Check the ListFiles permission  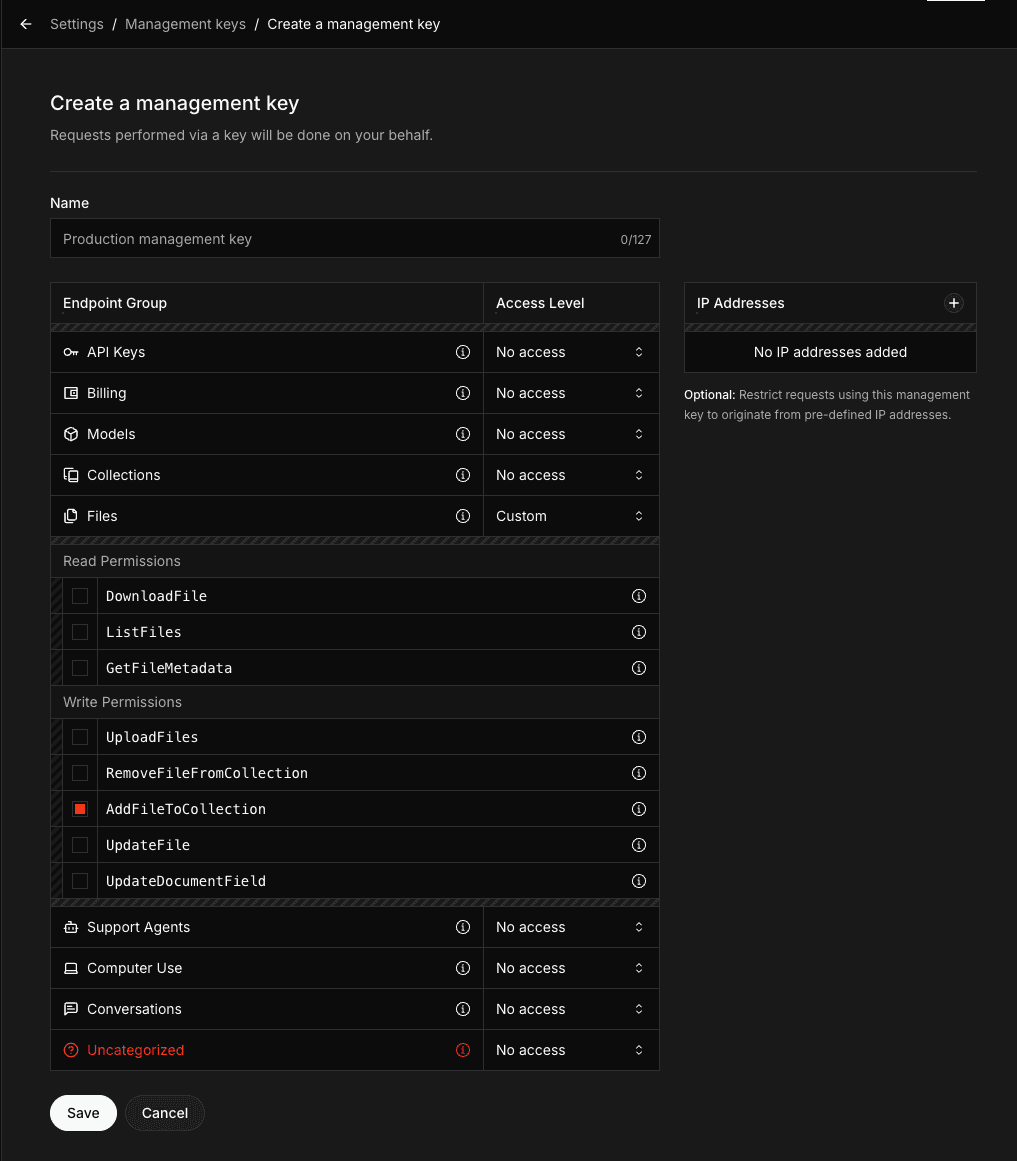pyautogui.click(x=80, y=632)
